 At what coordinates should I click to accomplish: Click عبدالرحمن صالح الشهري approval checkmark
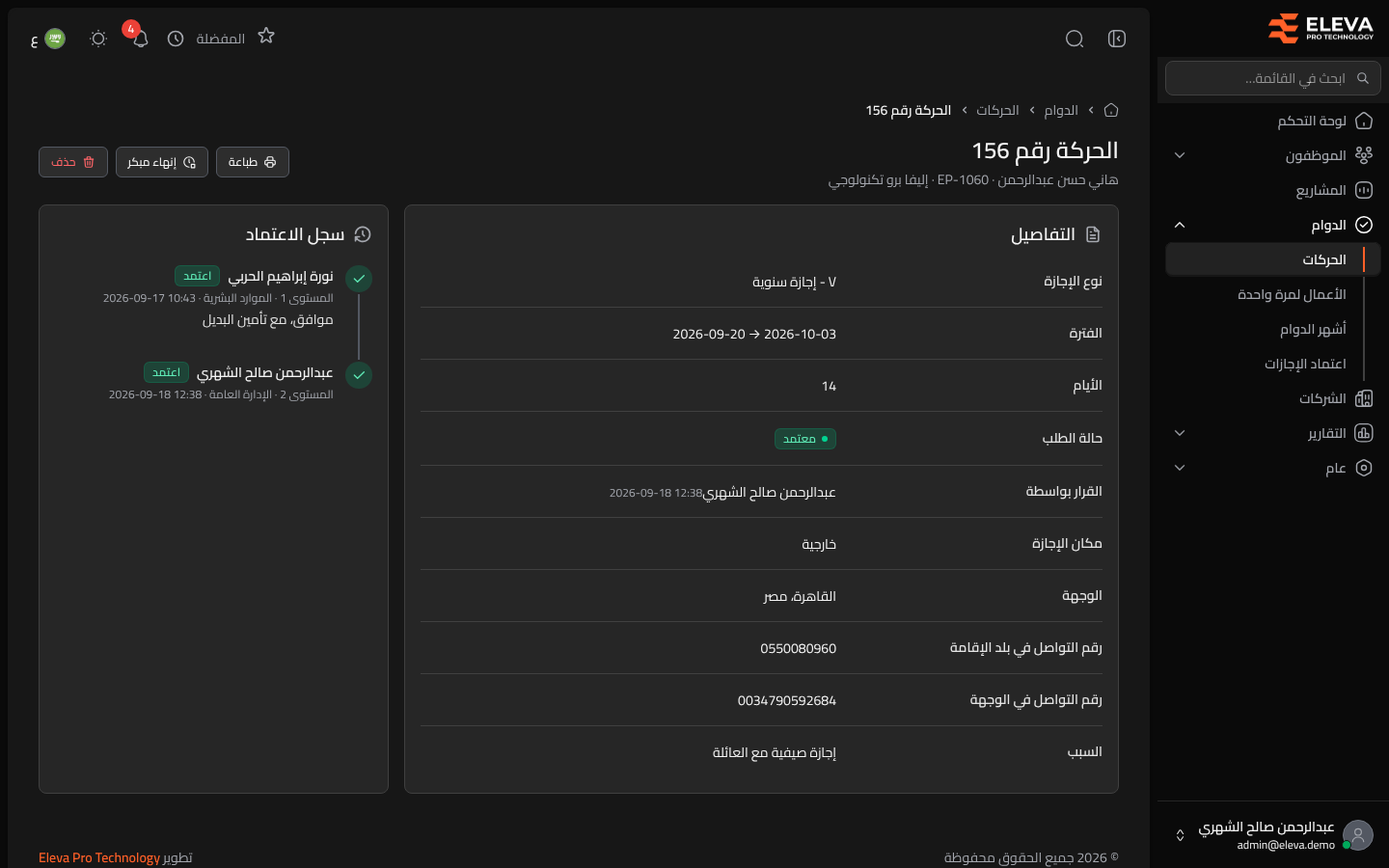(359, 375)
